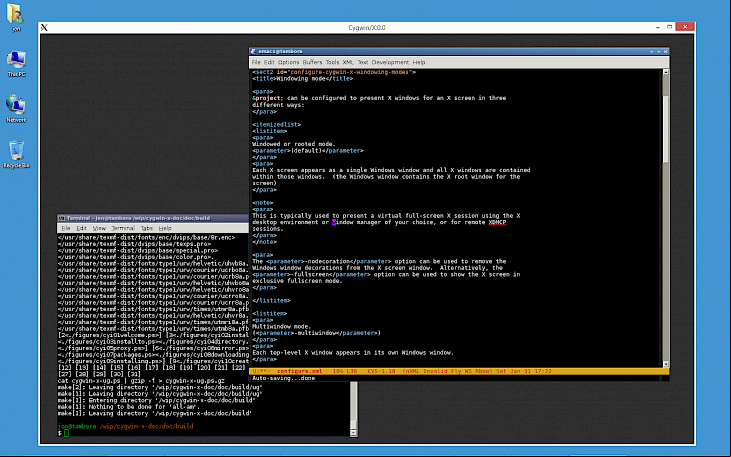731x457 pixels.
Task: Click the highlighted cursor before 'indow manager'
Action: click(x=334, y=222)
